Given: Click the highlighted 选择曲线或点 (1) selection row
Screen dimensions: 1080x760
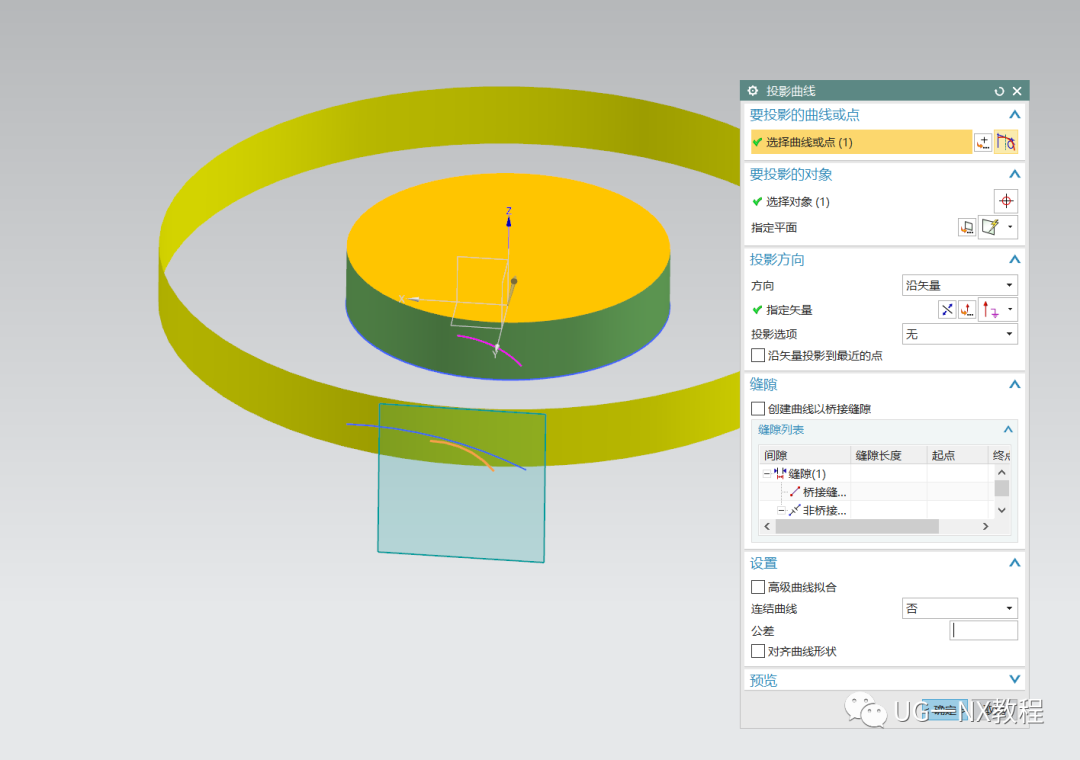Looking at the screenshot, I should [x=861, y=142].
